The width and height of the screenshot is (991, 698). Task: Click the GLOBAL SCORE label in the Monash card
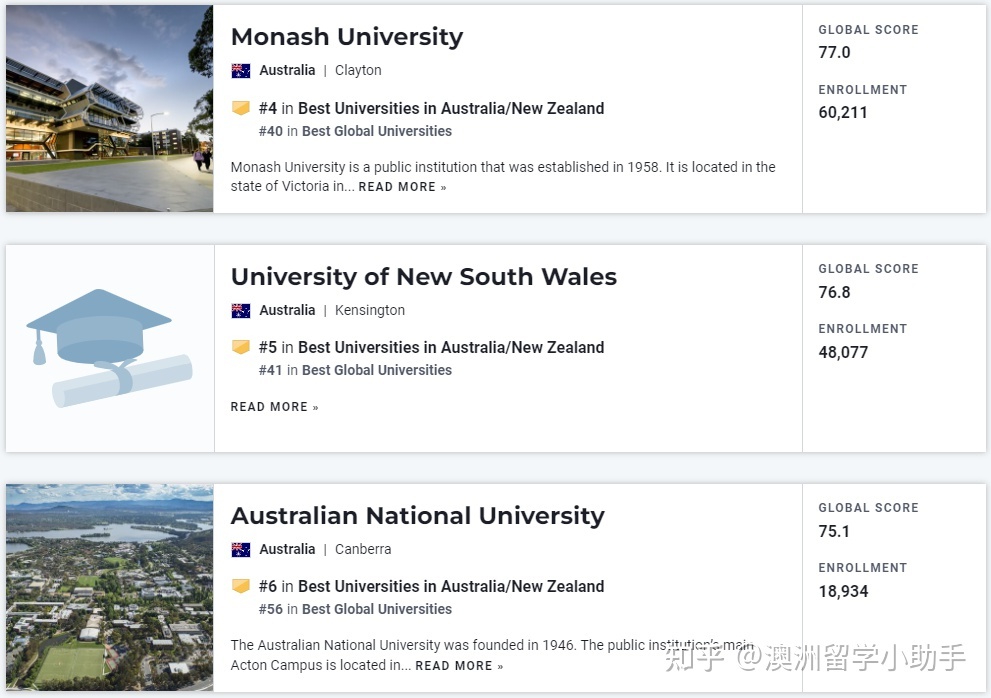(868, 30)
